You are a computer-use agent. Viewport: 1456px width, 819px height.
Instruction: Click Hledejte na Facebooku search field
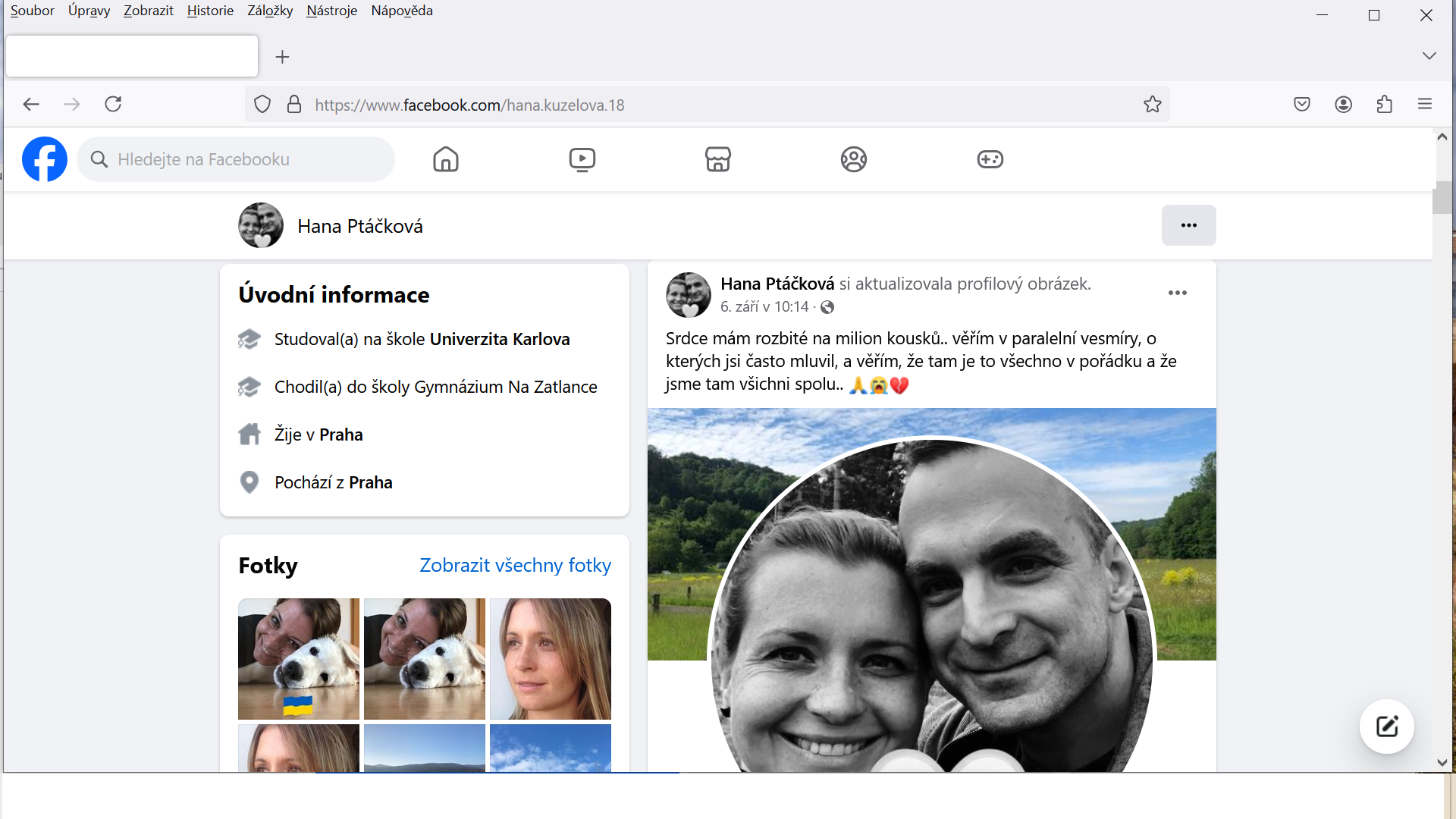pos(243,159)
